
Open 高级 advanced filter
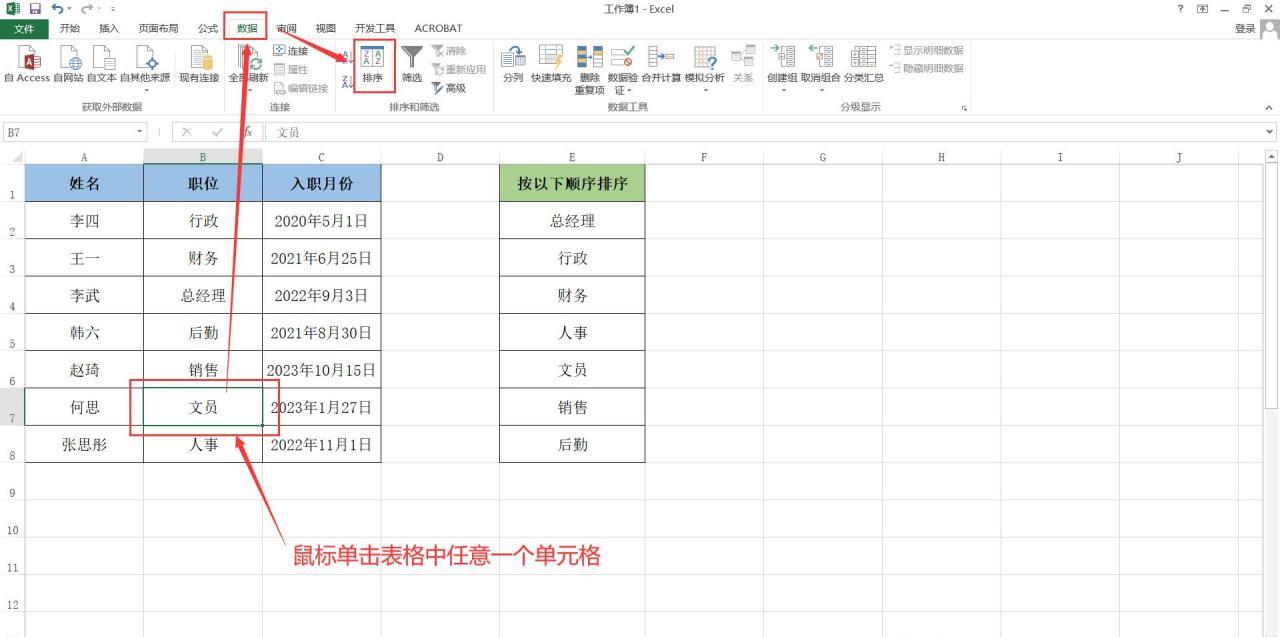449,88
